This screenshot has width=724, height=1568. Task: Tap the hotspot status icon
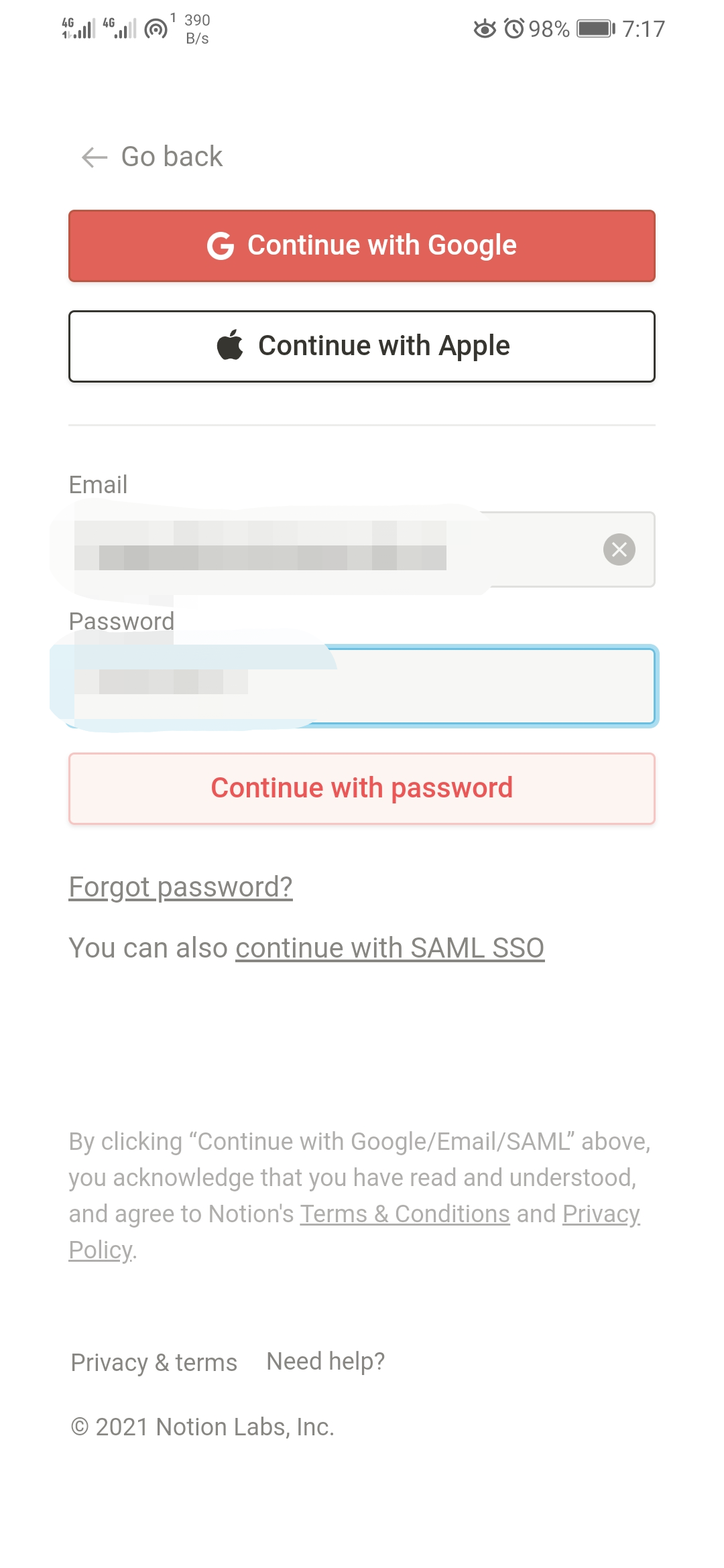156,29
